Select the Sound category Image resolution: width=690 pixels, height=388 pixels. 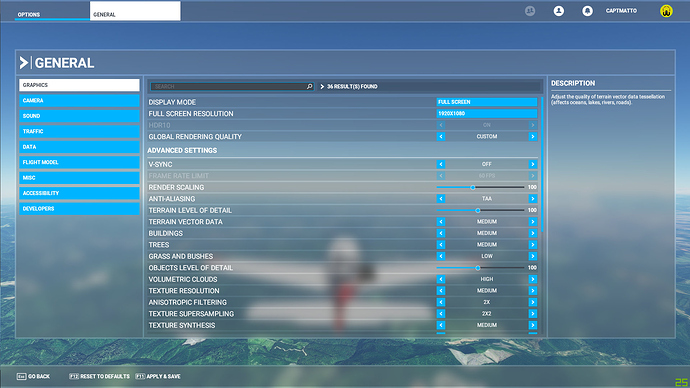[x=79, y=116]
